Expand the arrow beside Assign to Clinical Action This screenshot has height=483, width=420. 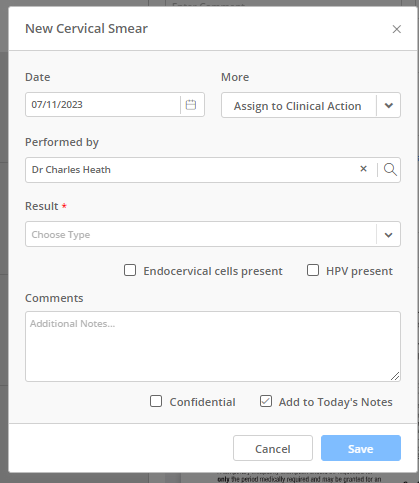[389, 106]
